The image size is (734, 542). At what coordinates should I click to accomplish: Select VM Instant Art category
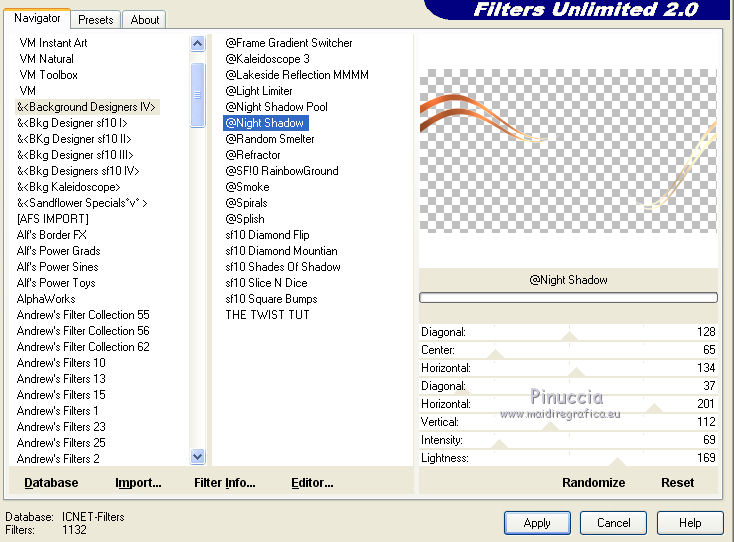pos(53,43)
